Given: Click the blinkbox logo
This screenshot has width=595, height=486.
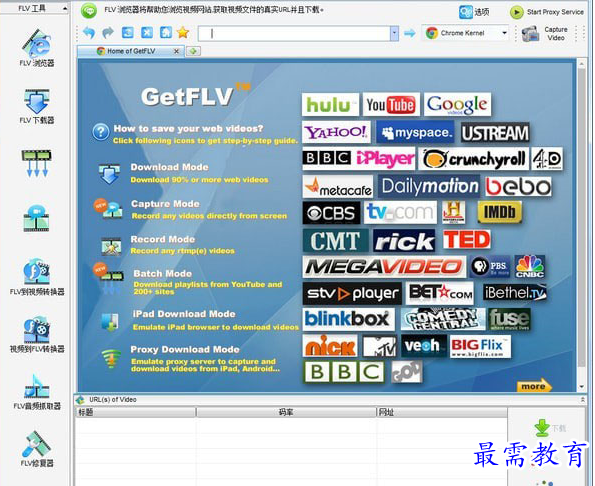Looking at the screenshot, I should coord(348,319).
